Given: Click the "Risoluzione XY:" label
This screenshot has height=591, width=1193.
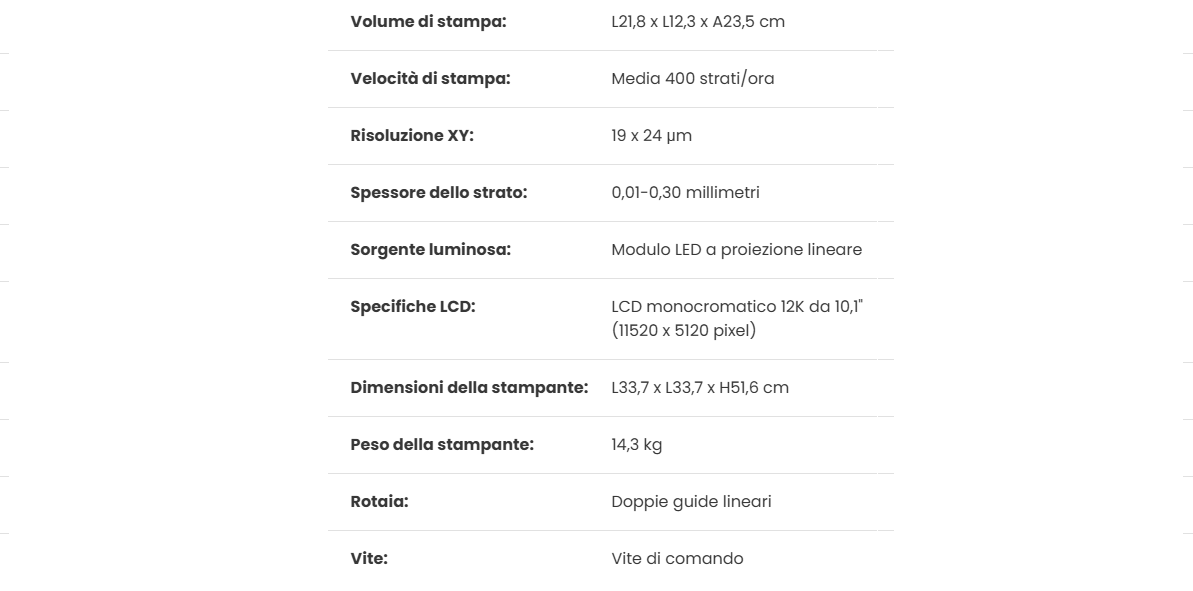Looking at the screenshot, I should point(412,136).
